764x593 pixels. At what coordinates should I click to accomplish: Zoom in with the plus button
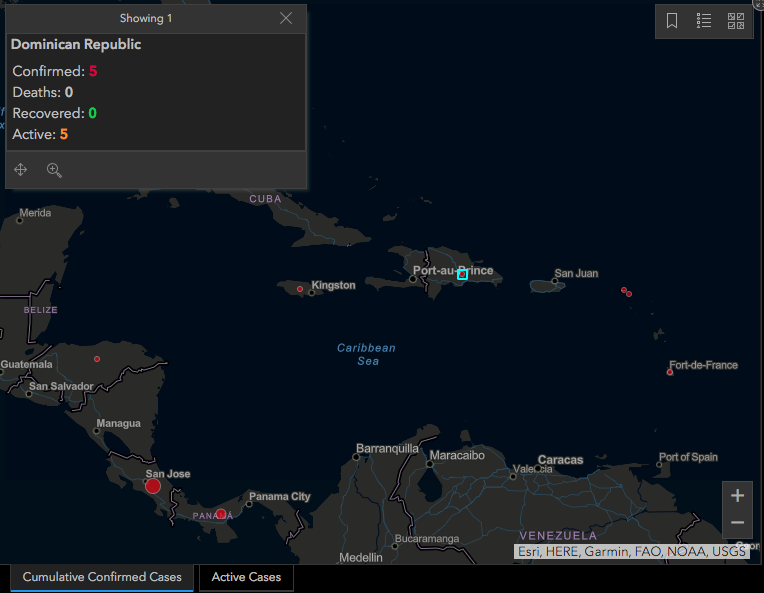coord(737,496)
